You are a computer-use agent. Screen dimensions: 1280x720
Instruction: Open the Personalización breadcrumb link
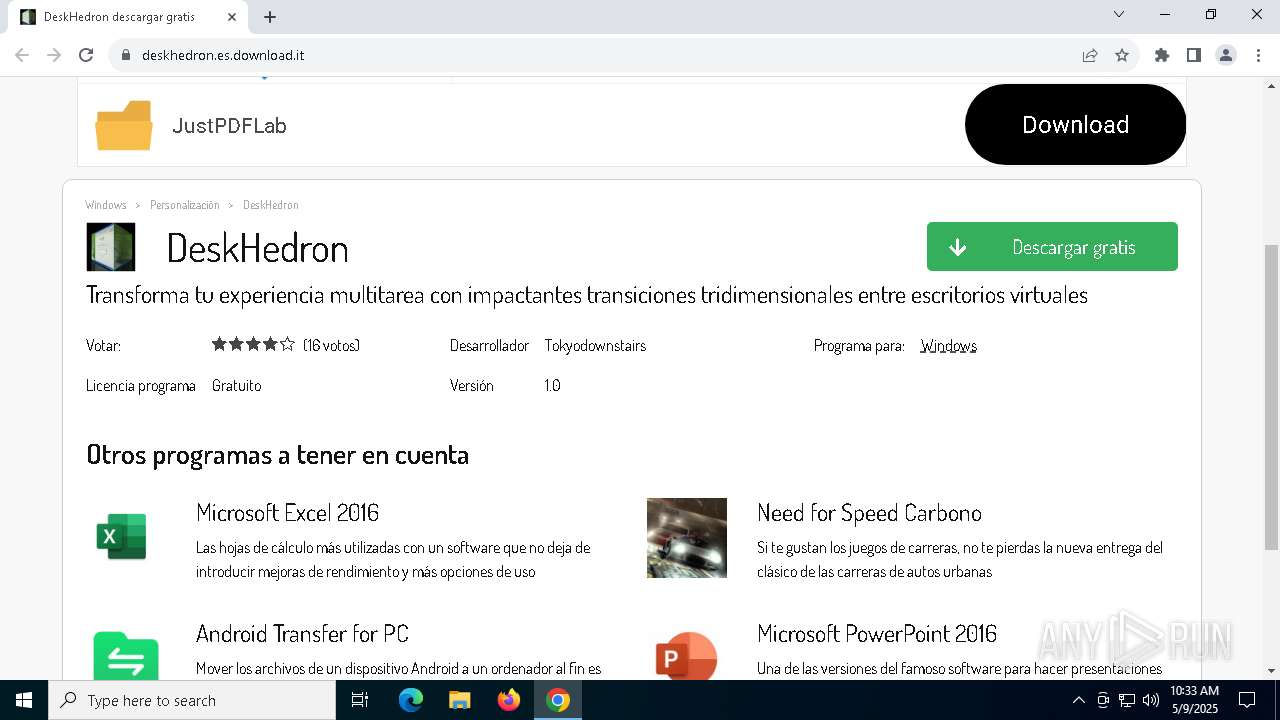tap(184, 205)
